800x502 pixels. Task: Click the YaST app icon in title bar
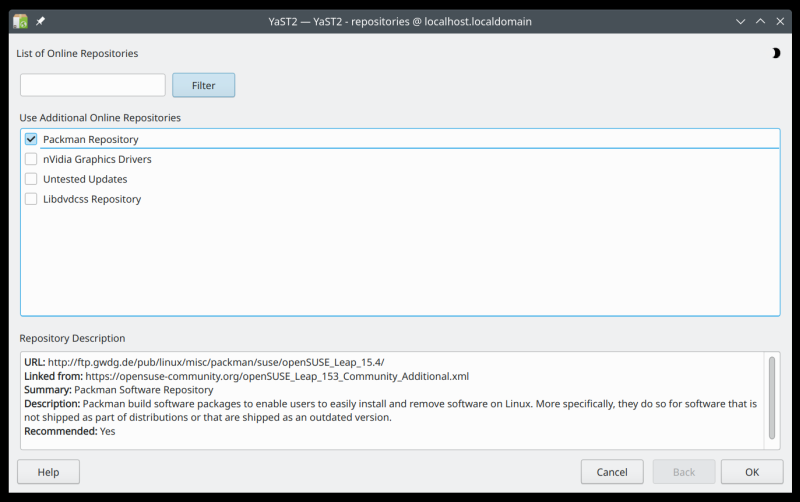(x=20, y=21)
